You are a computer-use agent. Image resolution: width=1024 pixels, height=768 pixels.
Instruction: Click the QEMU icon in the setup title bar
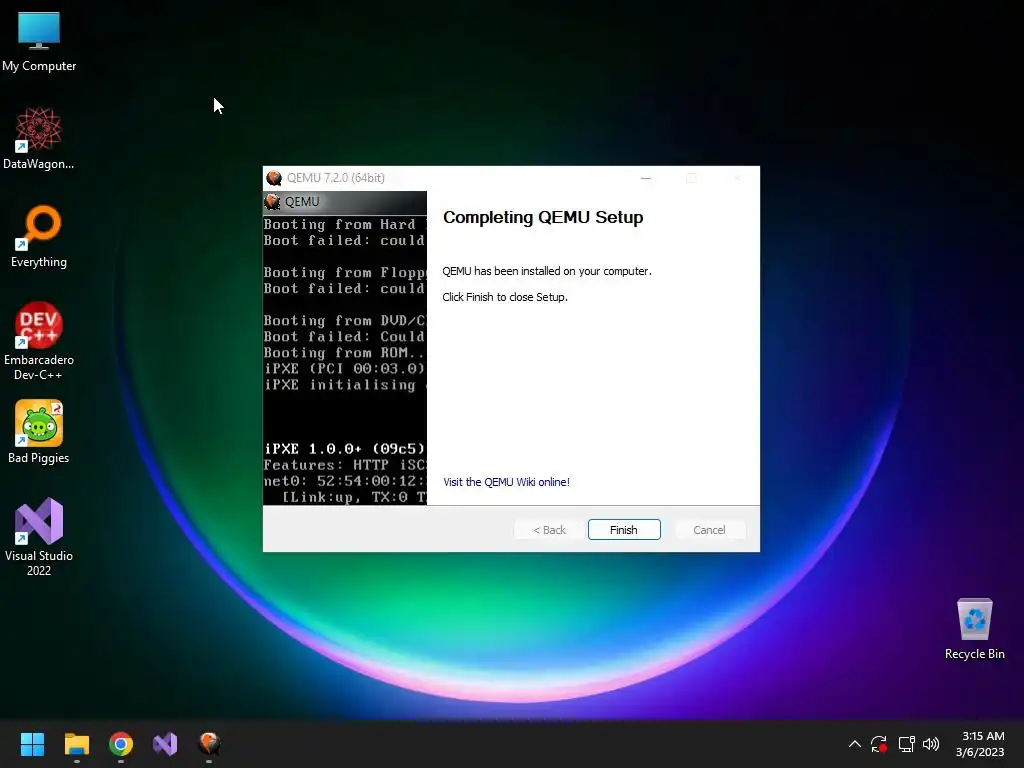click(x=274, y=178)
